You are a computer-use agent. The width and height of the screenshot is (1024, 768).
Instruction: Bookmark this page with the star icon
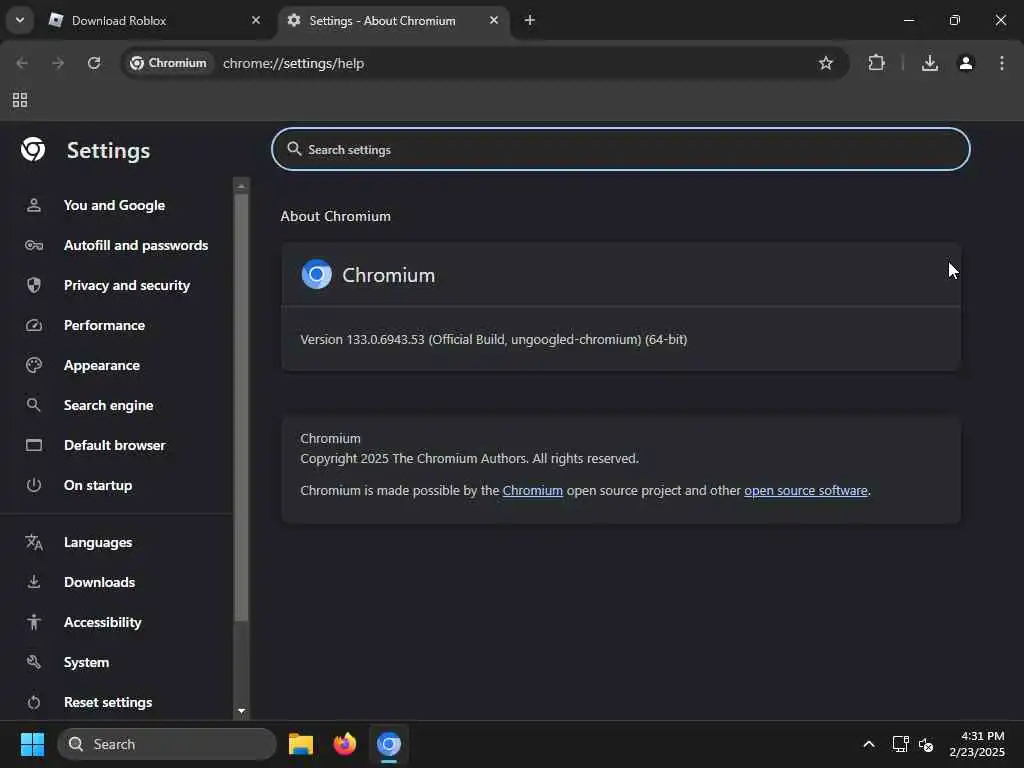point(825,63)
